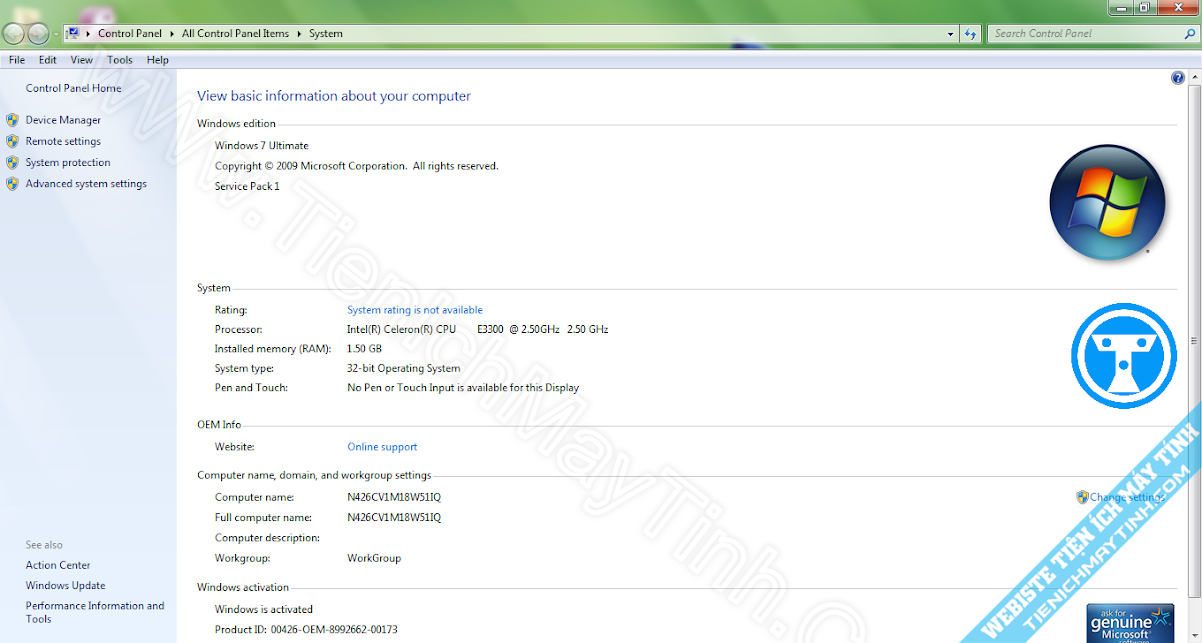Screen dimensions: 1202x643
Task: Click the Back navigation arrow button
Action: [13, 34]
